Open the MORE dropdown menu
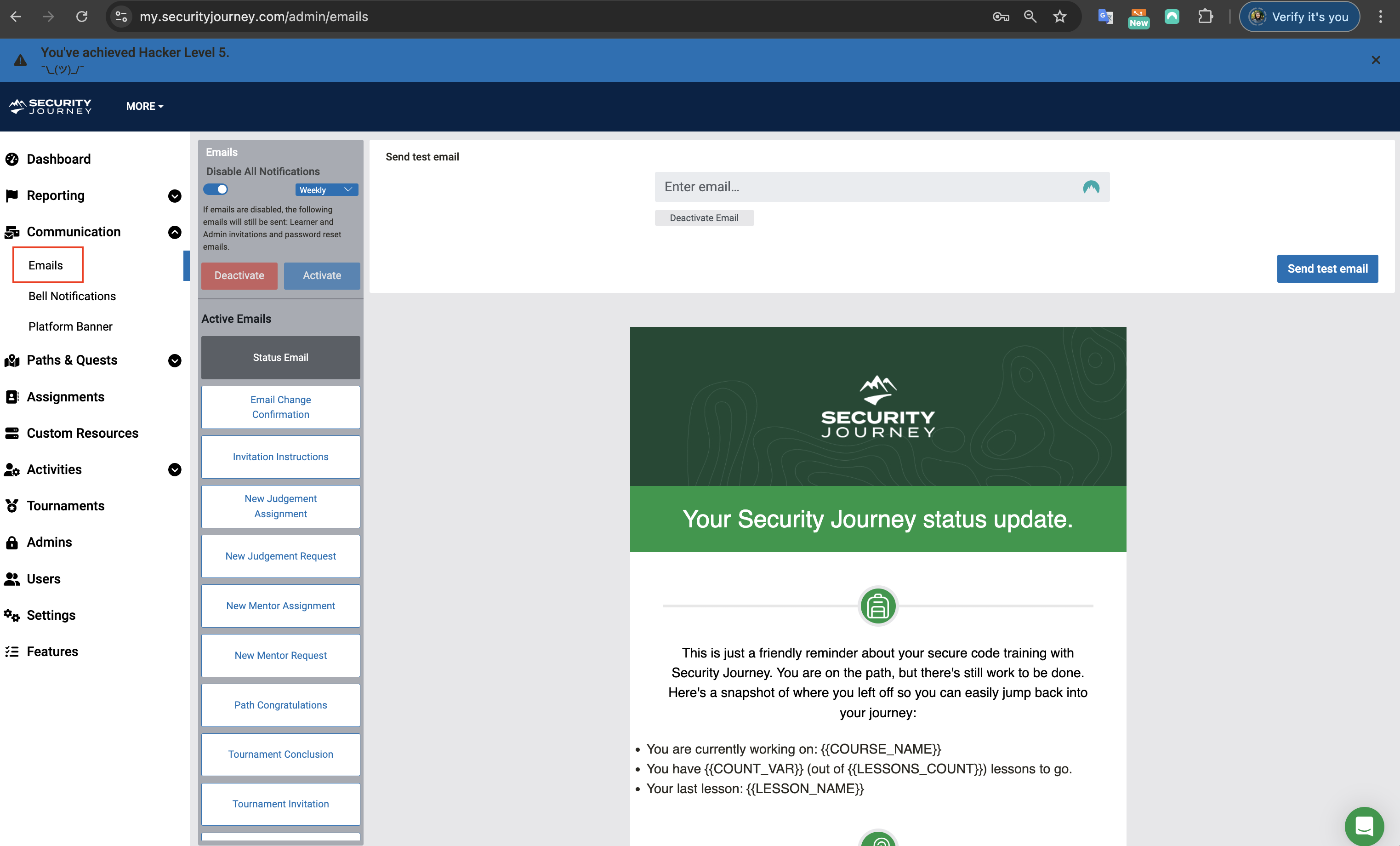 click(x=144, y=106)
